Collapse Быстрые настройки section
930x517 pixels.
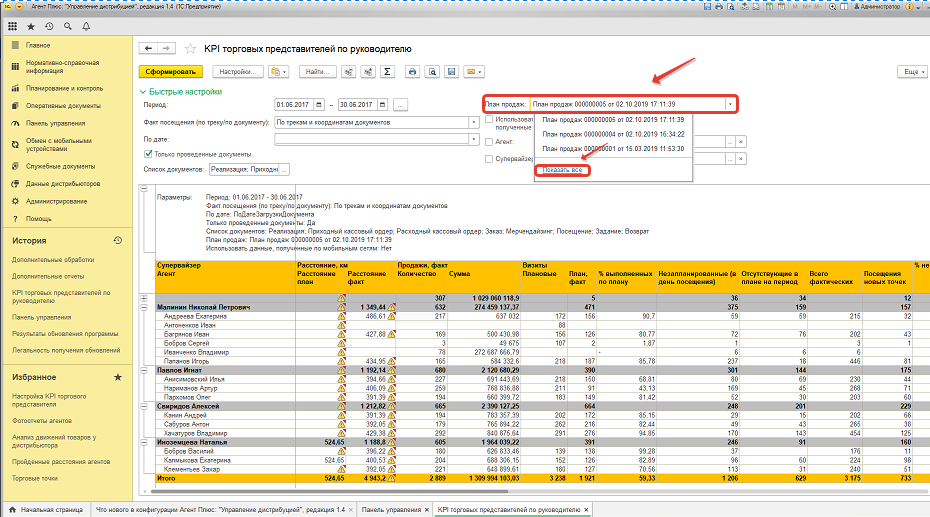(x=181, y=92)
